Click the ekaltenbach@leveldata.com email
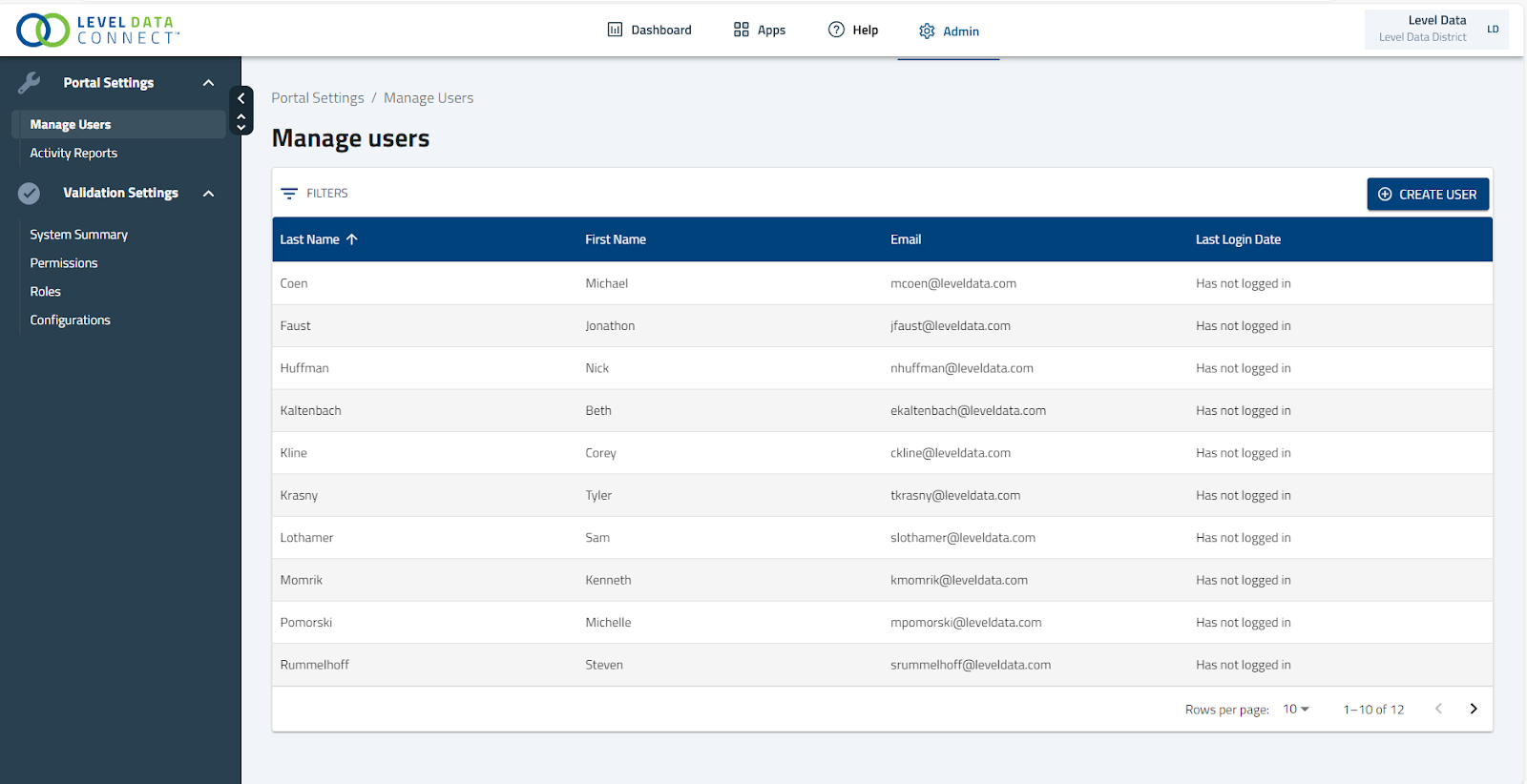This screenshot has width=1527, height=784. coord(968,411)
